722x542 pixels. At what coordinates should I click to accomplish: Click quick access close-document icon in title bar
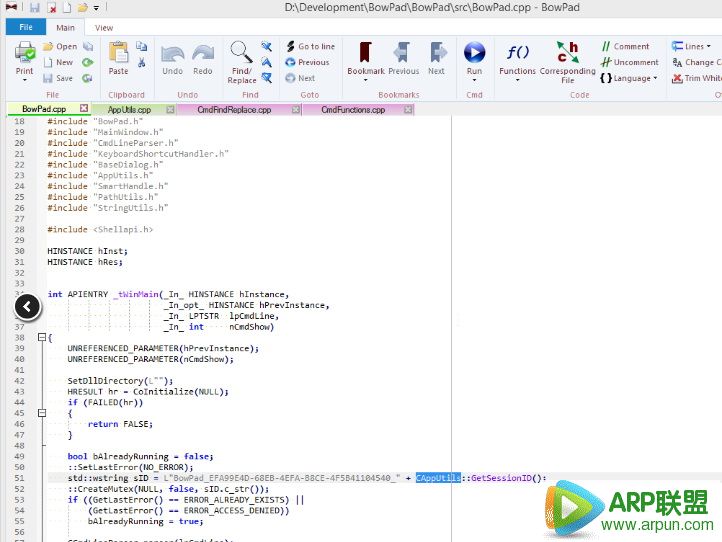point(52,8)
